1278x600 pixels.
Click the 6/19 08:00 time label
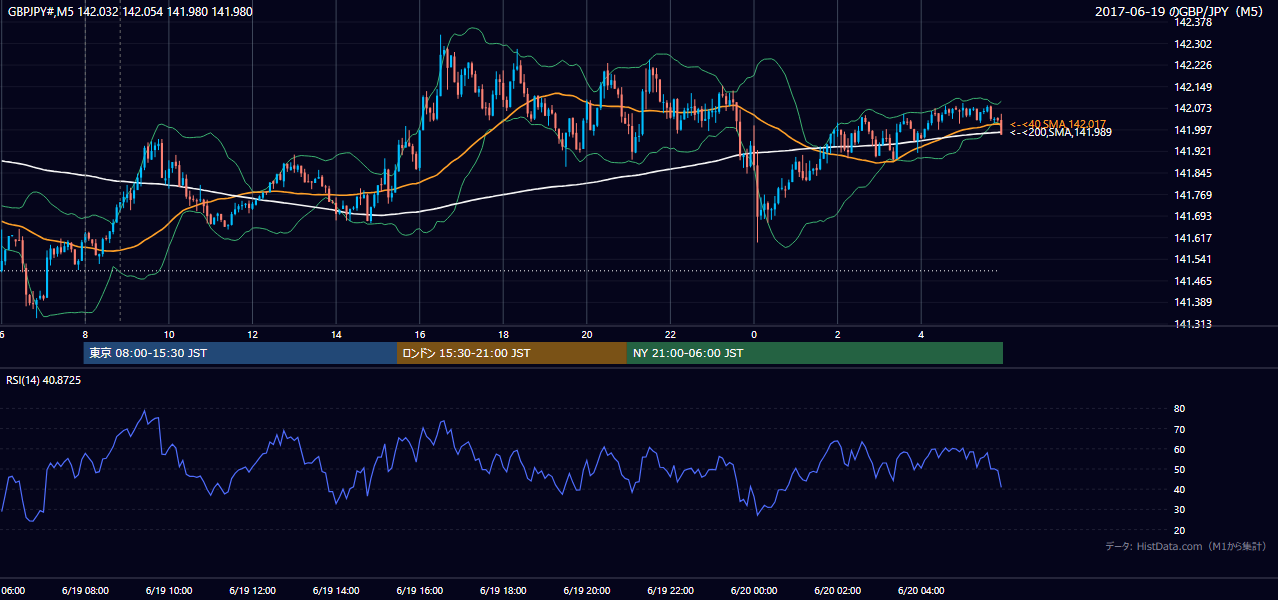[x=85, y=591]
